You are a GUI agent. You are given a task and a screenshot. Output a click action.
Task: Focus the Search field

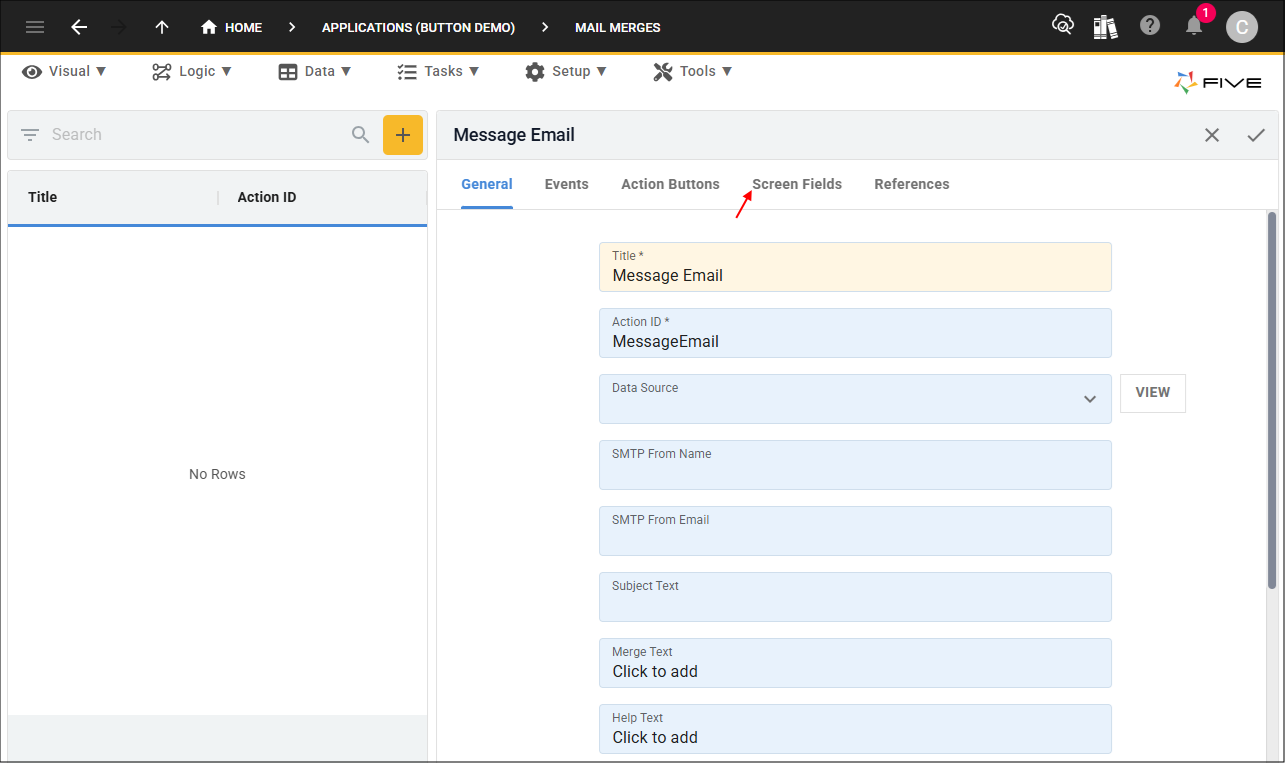click(195, 135)
